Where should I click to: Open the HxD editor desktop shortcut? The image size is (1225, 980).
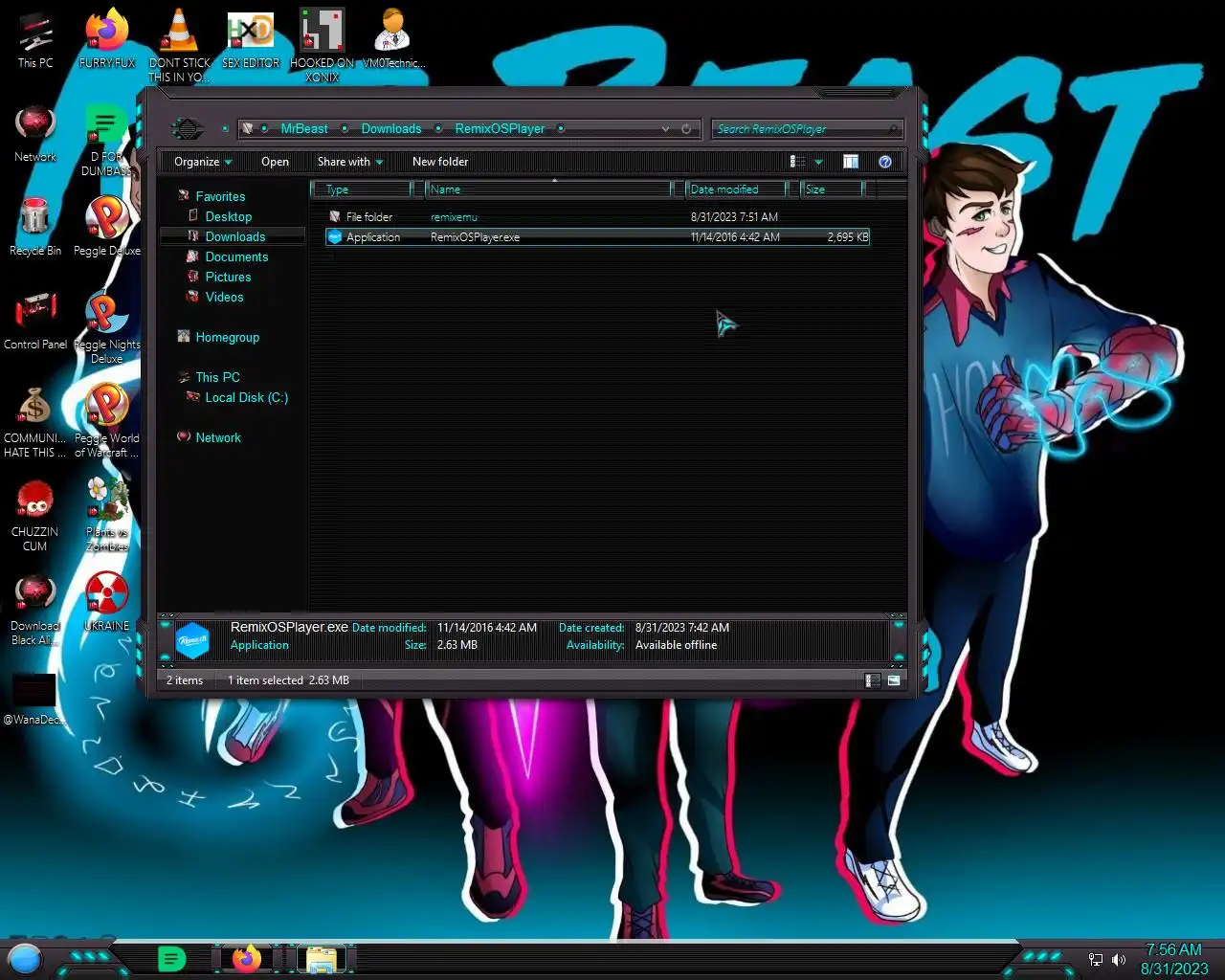point(251,40)
